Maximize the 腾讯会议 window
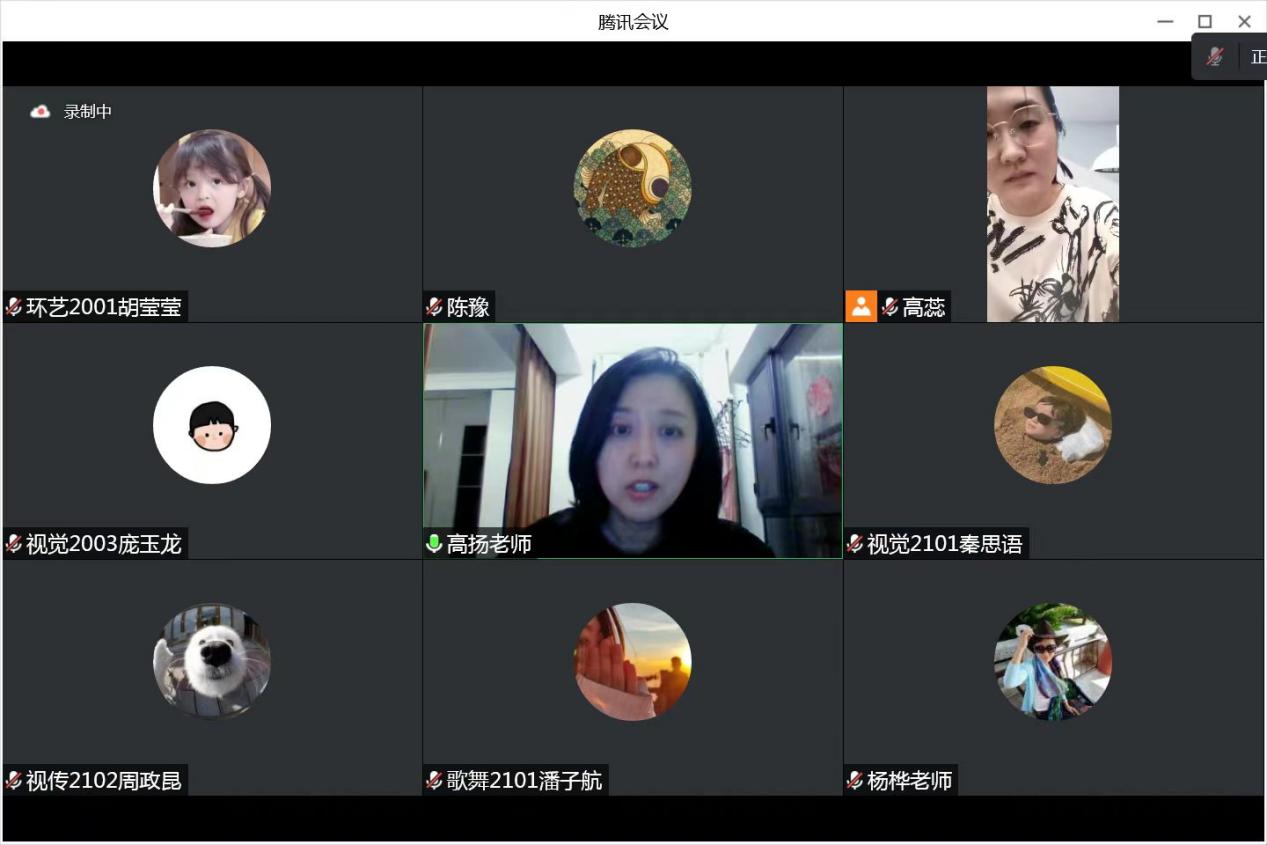 (1205, 21)
